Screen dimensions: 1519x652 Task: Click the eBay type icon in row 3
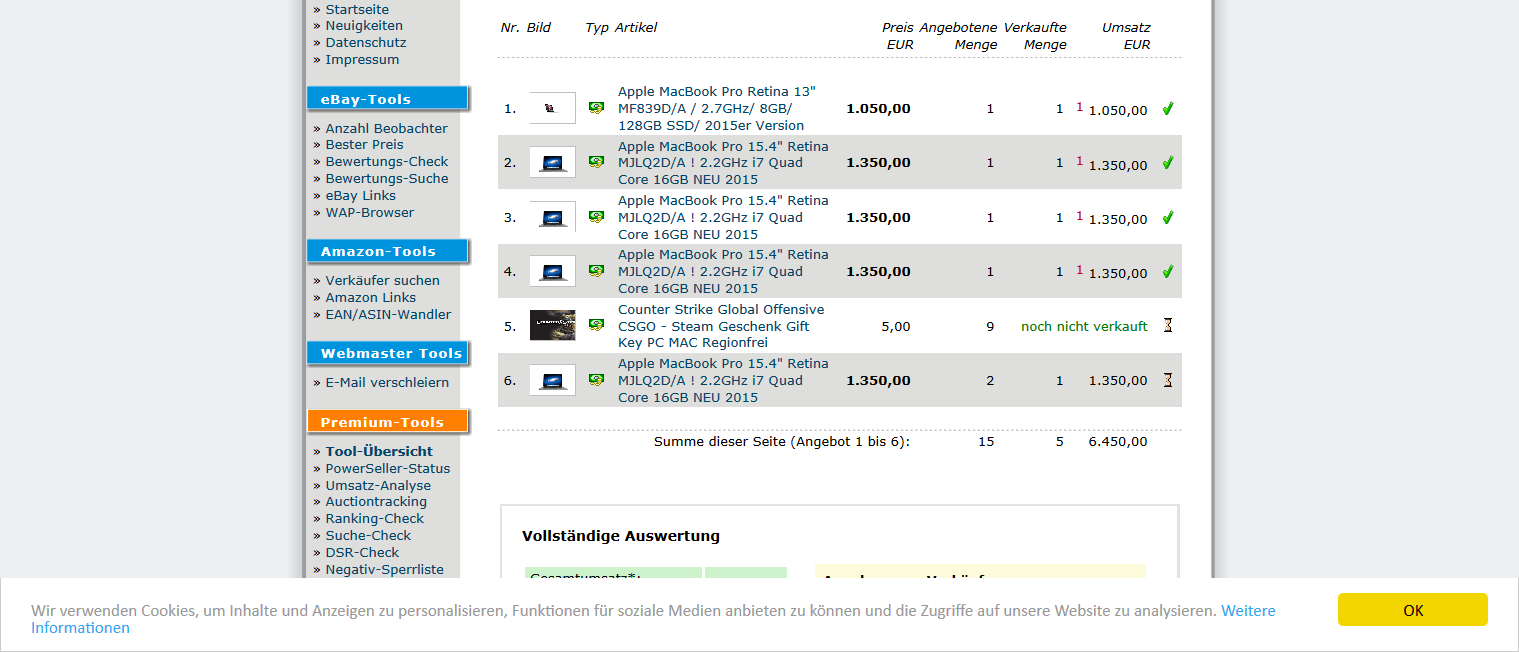[x=596, y=217]
